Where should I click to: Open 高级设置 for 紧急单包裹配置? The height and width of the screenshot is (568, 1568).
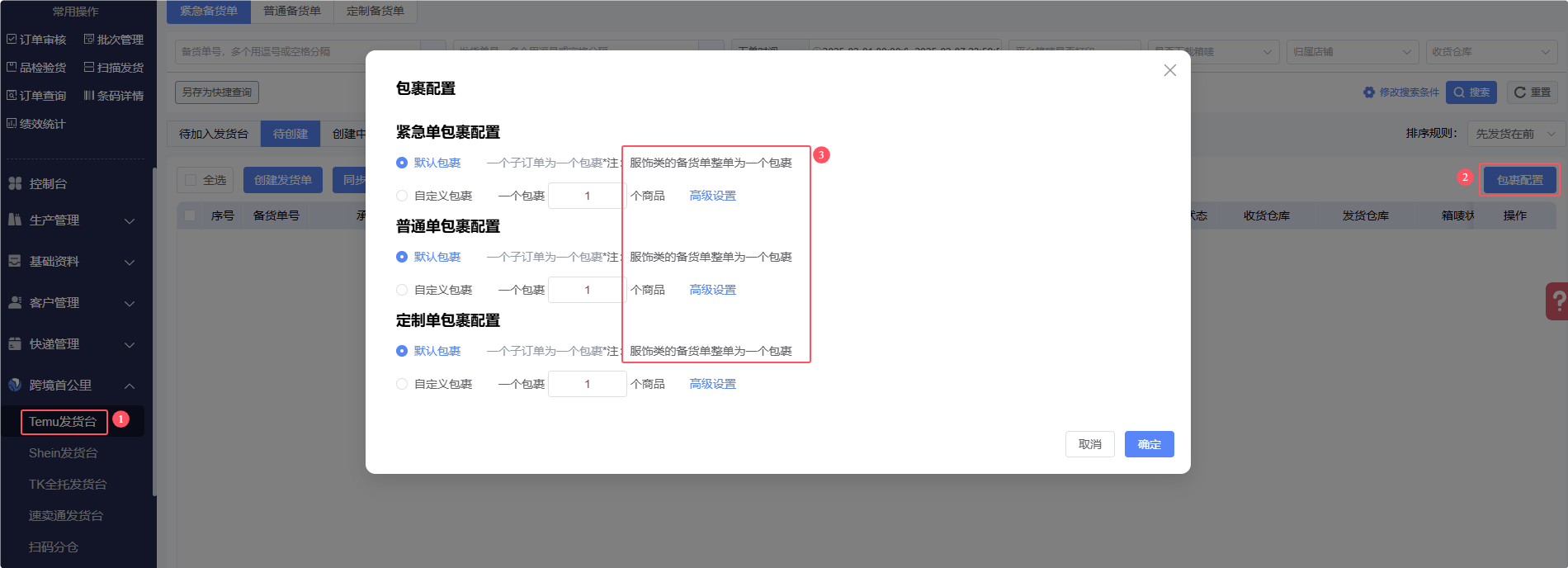click(712, 196)
